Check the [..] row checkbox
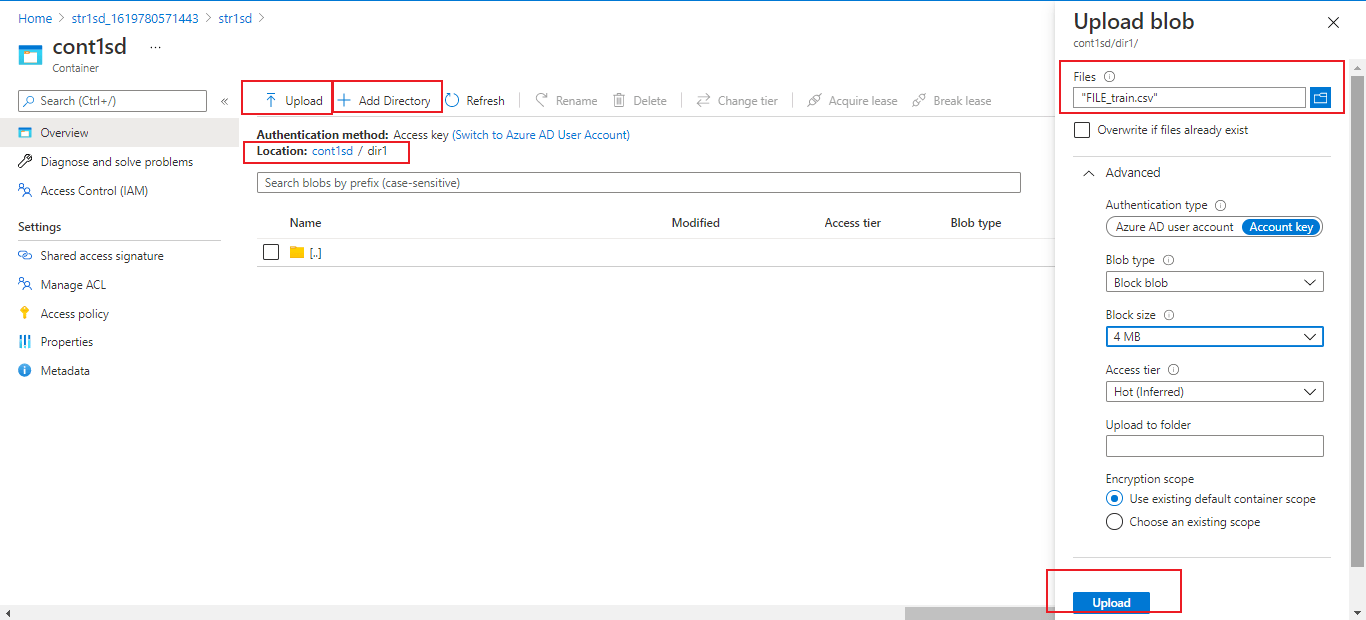This screenshot has width=1366, height=620. pyautogui.click(x=271, y=252)
